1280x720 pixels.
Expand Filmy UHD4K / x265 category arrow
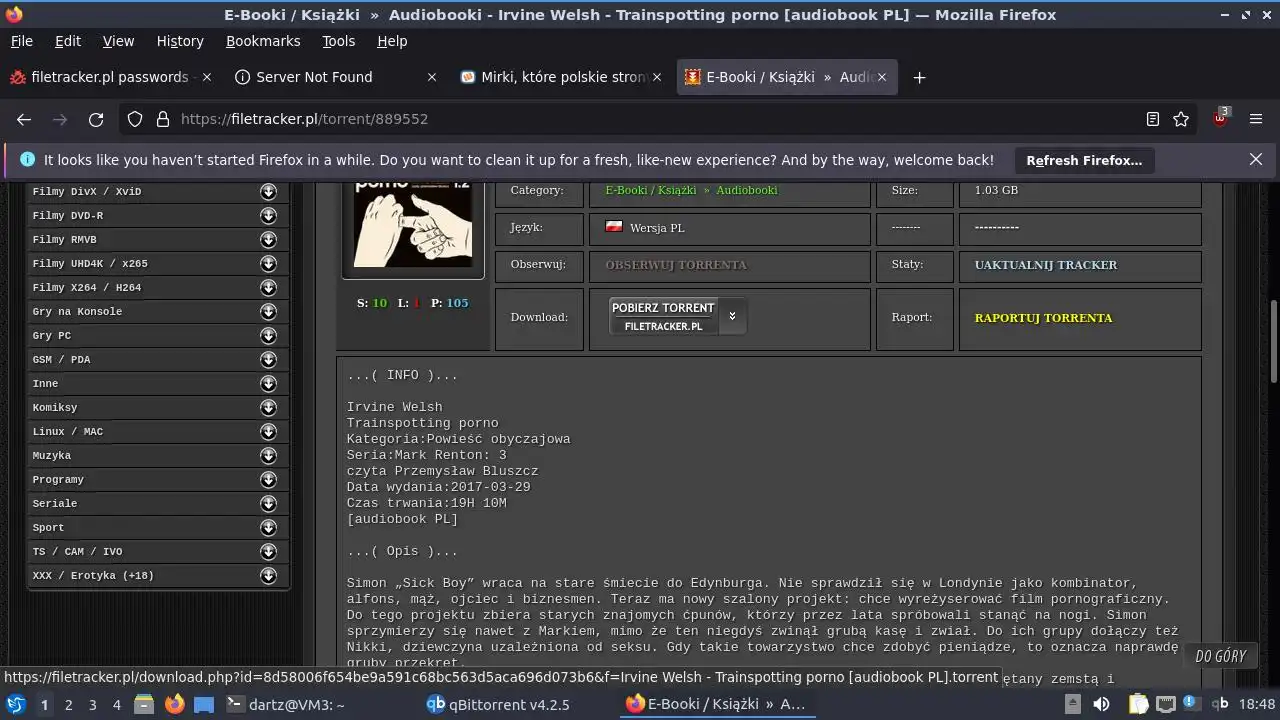(x=268, y=263)
